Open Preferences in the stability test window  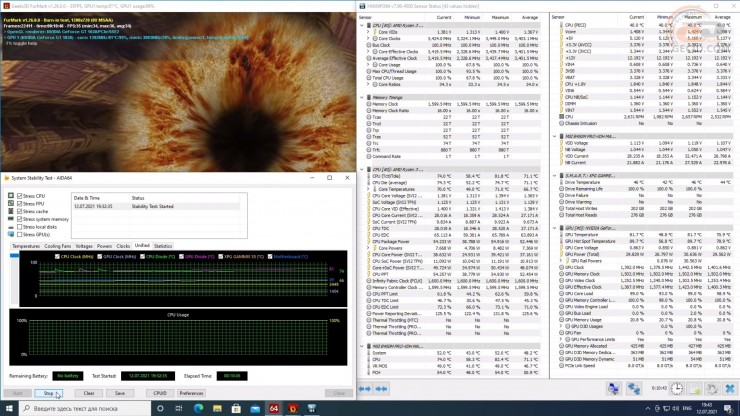191,393
